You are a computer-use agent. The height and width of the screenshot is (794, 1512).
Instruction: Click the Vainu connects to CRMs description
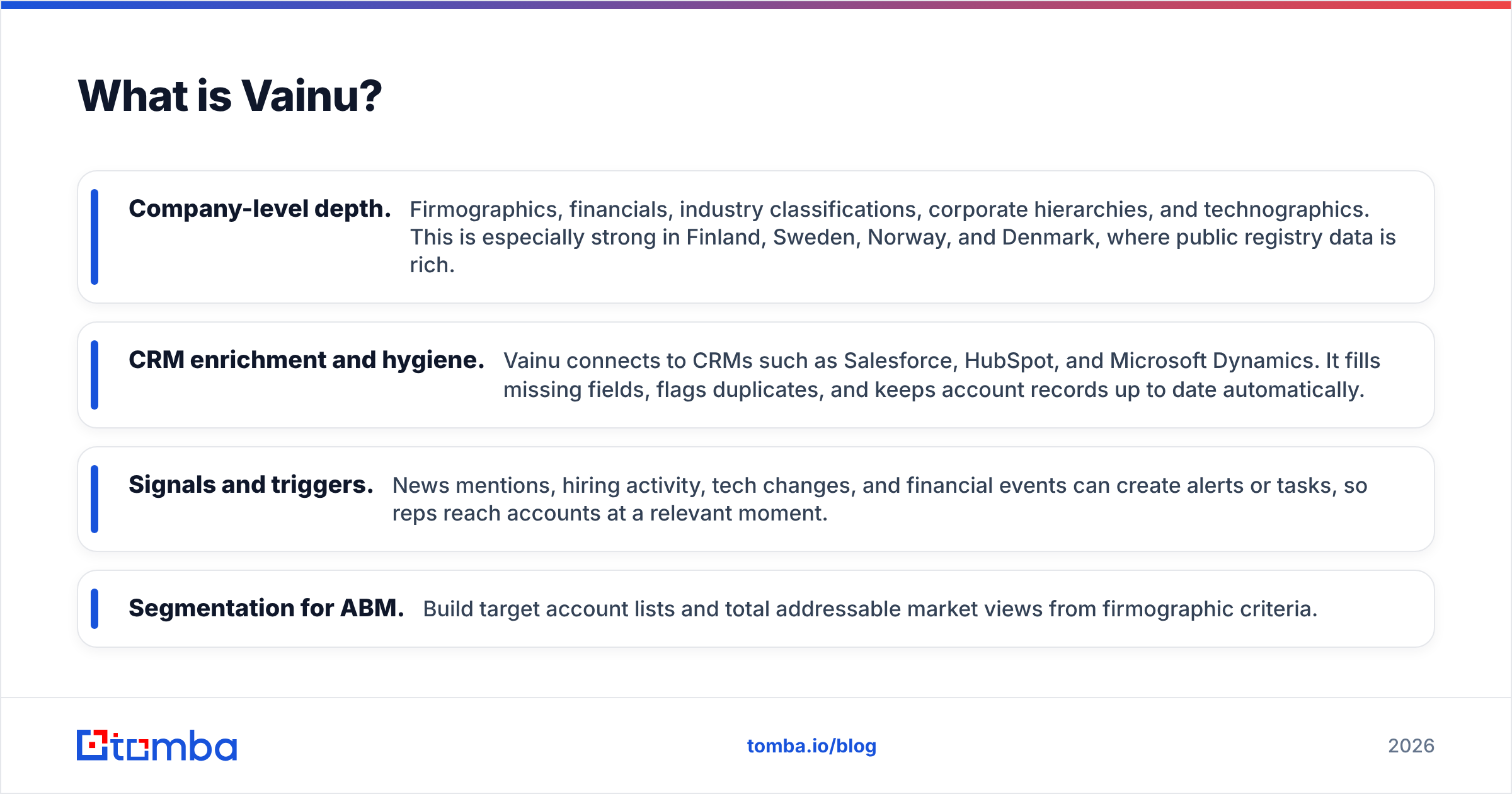[x=942, y=375]
